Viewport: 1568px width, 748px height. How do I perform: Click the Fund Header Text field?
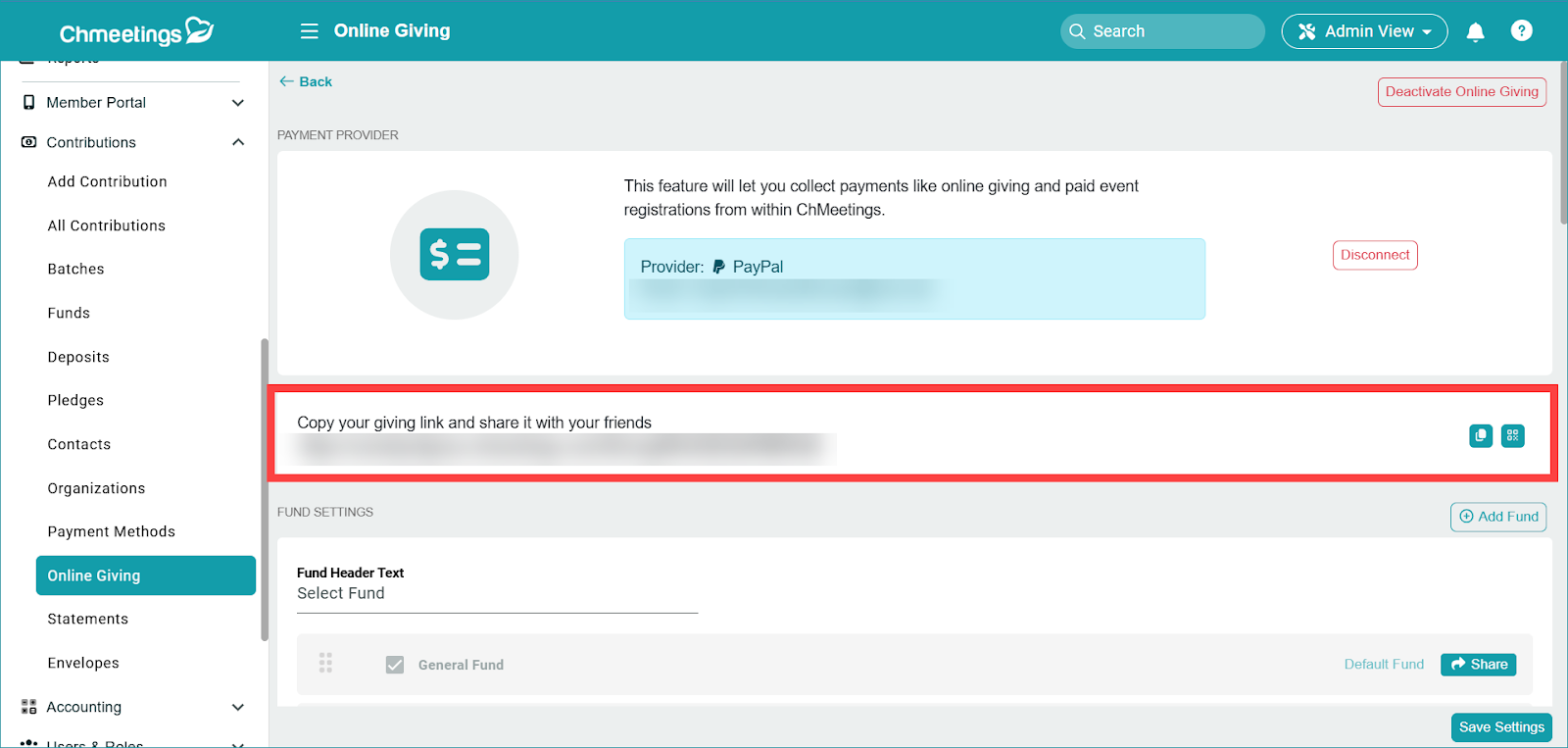click(497, 594)
